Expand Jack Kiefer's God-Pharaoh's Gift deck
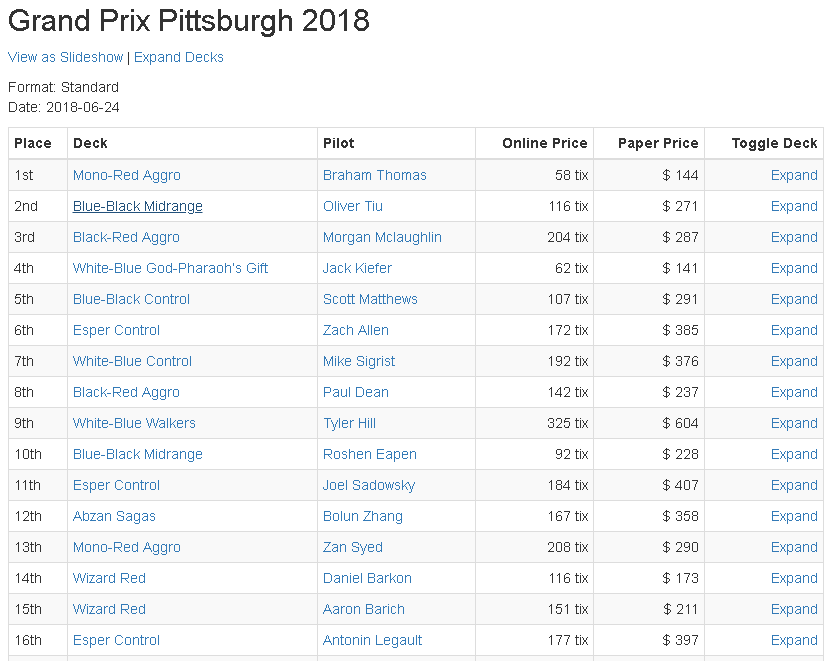Image resolution: width=832 pixels, height=661 pixels. tap(794, 268)
